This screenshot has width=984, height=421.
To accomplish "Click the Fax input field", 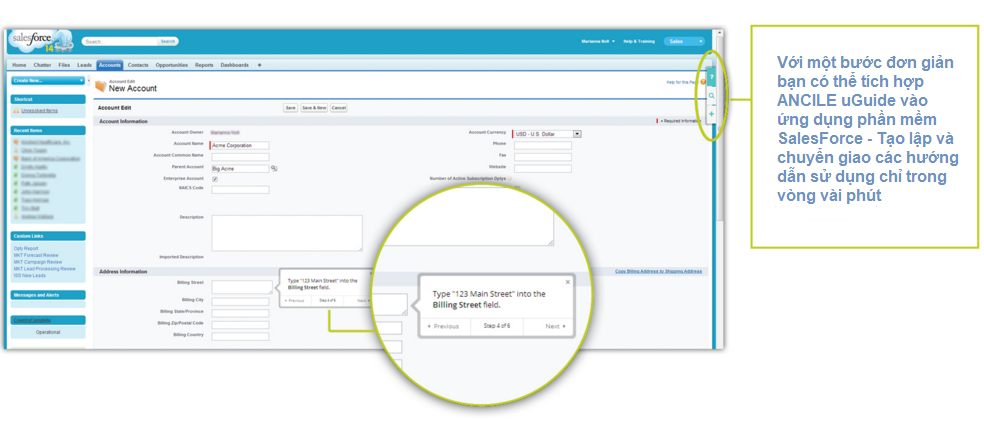I will click(543, 157).
